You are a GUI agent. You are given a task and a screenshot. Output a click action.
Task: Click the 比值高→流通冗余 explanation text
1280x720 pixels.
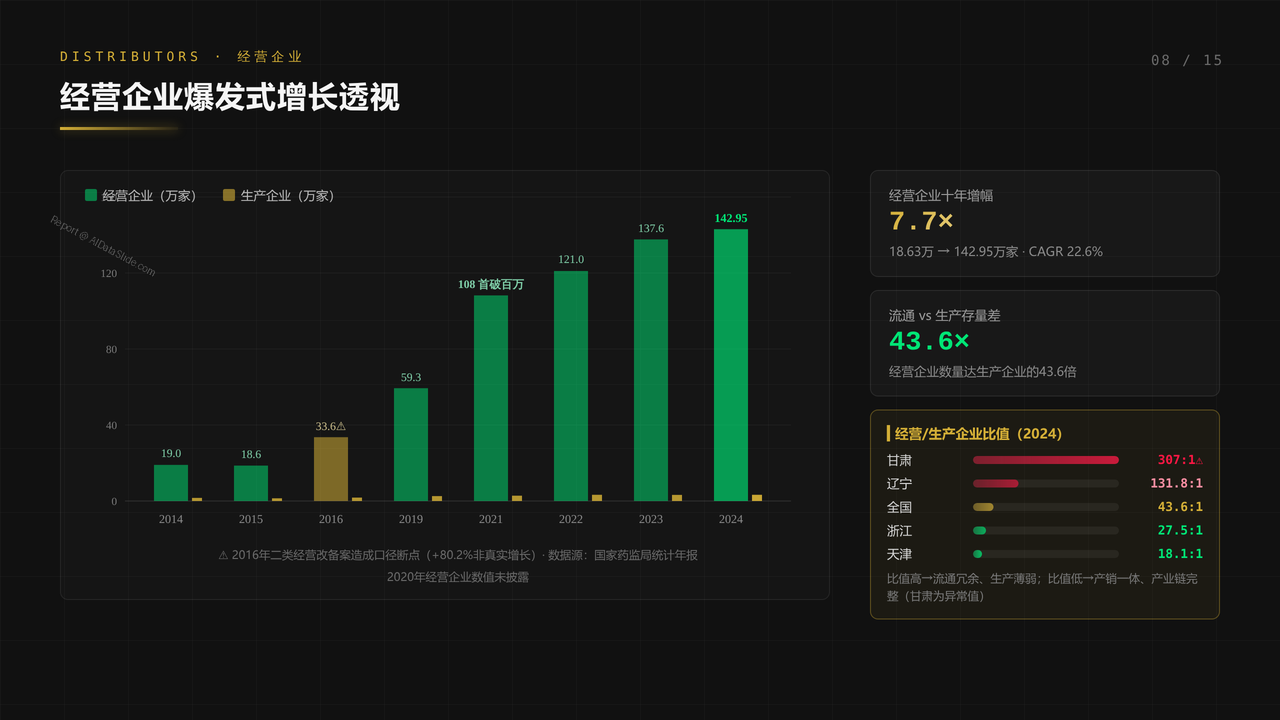(1042, 587)
